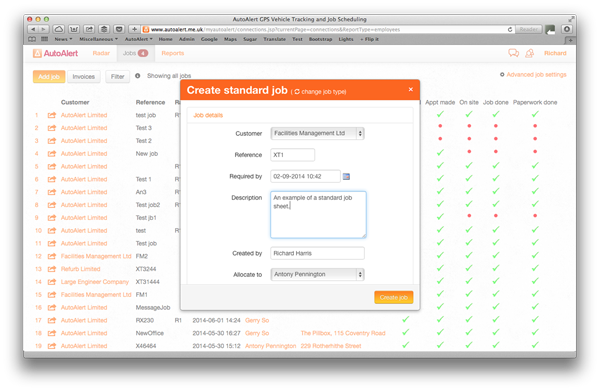Expand the Miscellaneous bookmarks folder
600x391 pixels.
click(x=99, y=39)
